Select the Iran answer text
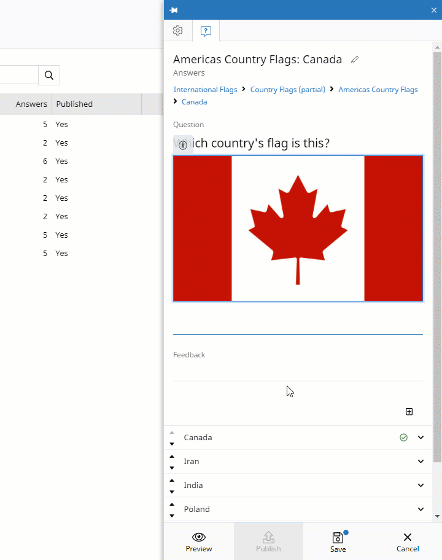Viewport: 442px width, 560px height. [191, 461]
